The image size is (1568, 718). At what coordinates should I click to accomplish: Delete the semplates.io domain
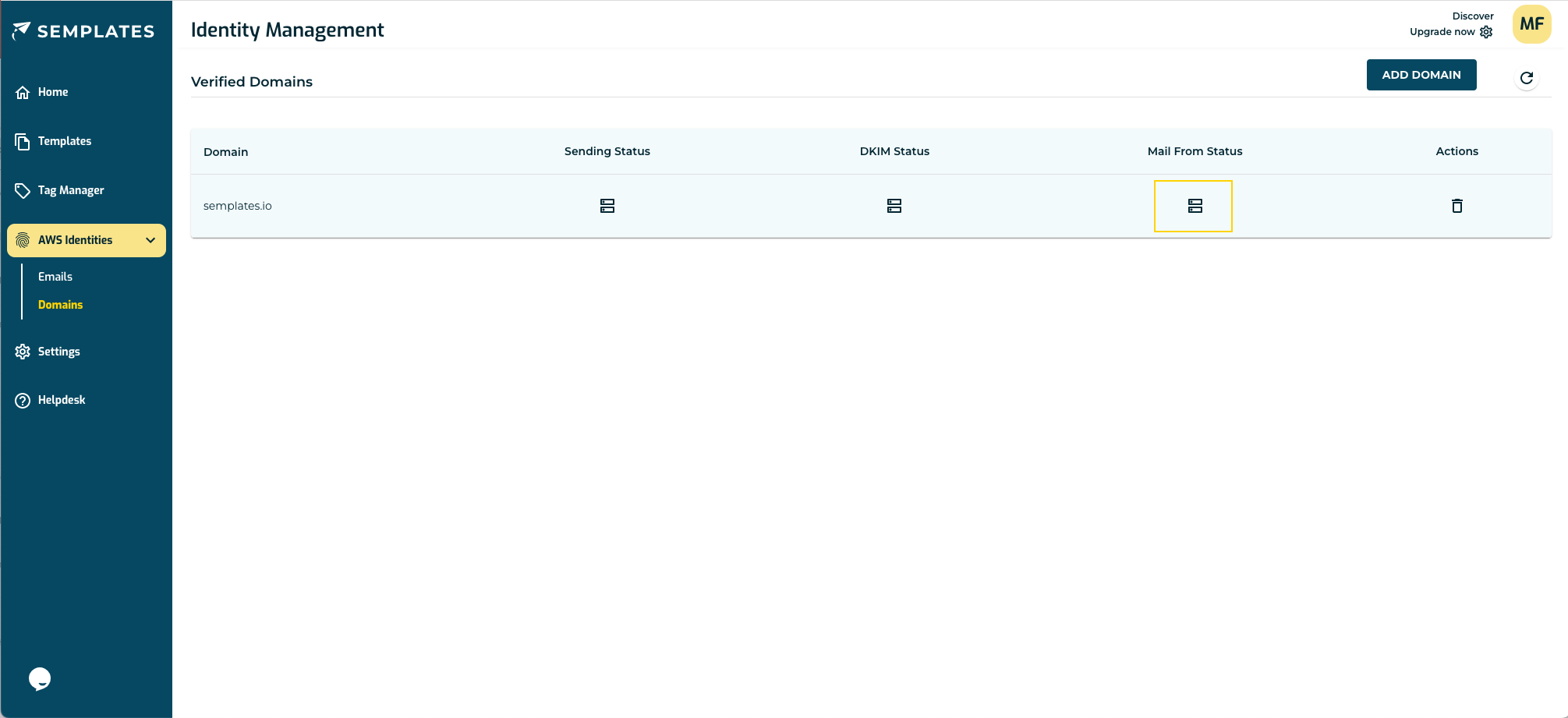pos(1457,206)
